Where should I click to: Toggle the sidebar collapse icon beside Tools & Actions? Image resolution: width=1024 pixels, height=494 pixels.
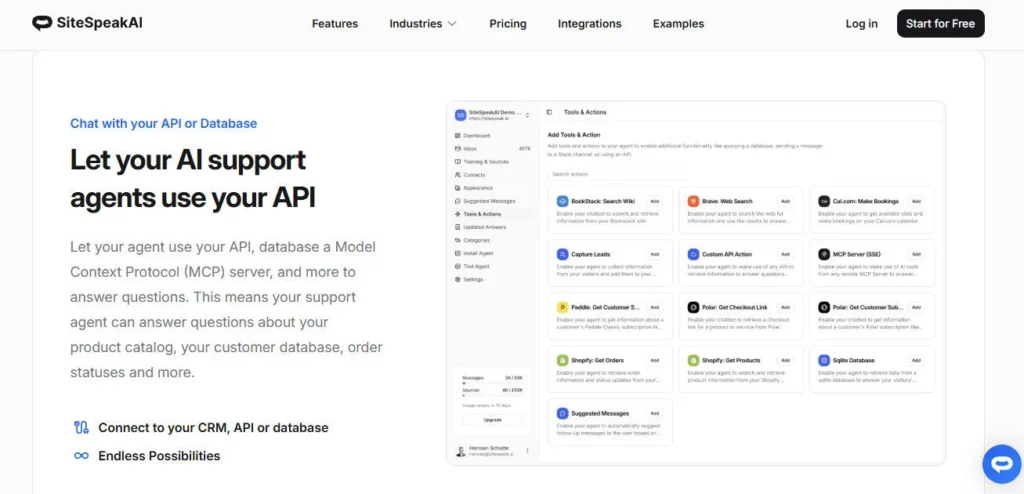click(549, 112)
